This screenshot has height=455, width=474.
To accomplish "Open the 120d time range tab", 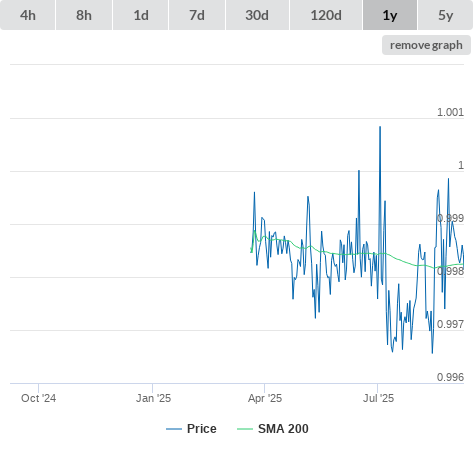I will [326, 15].
